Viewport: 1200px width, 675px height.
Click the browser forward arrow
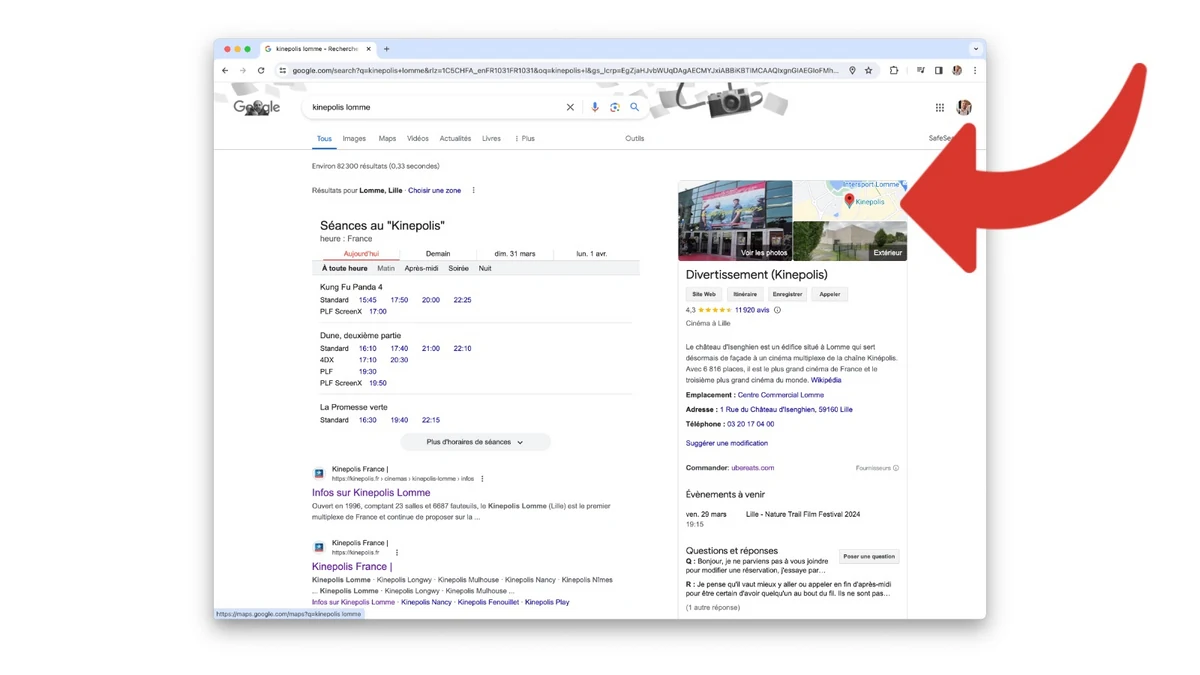tap(242, 71)
